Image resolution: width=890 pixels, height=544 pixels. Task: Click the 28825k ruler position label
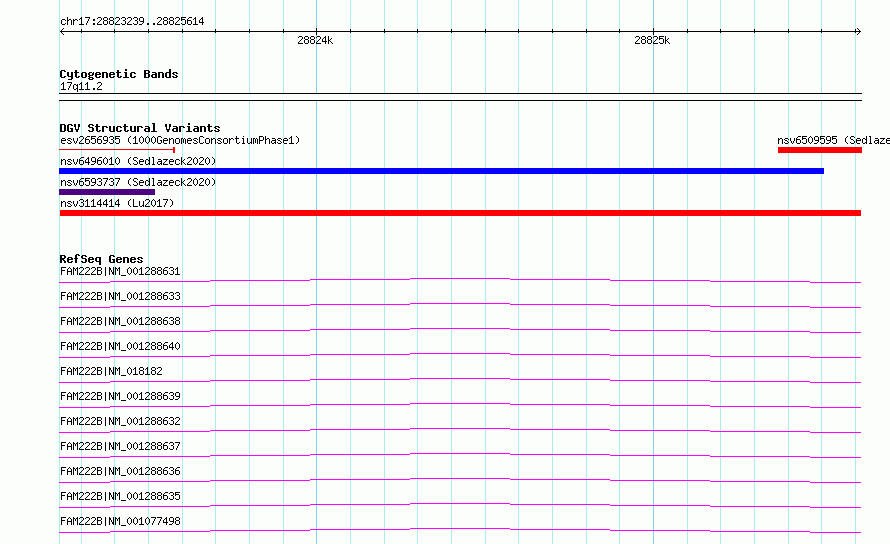[652, 40]
